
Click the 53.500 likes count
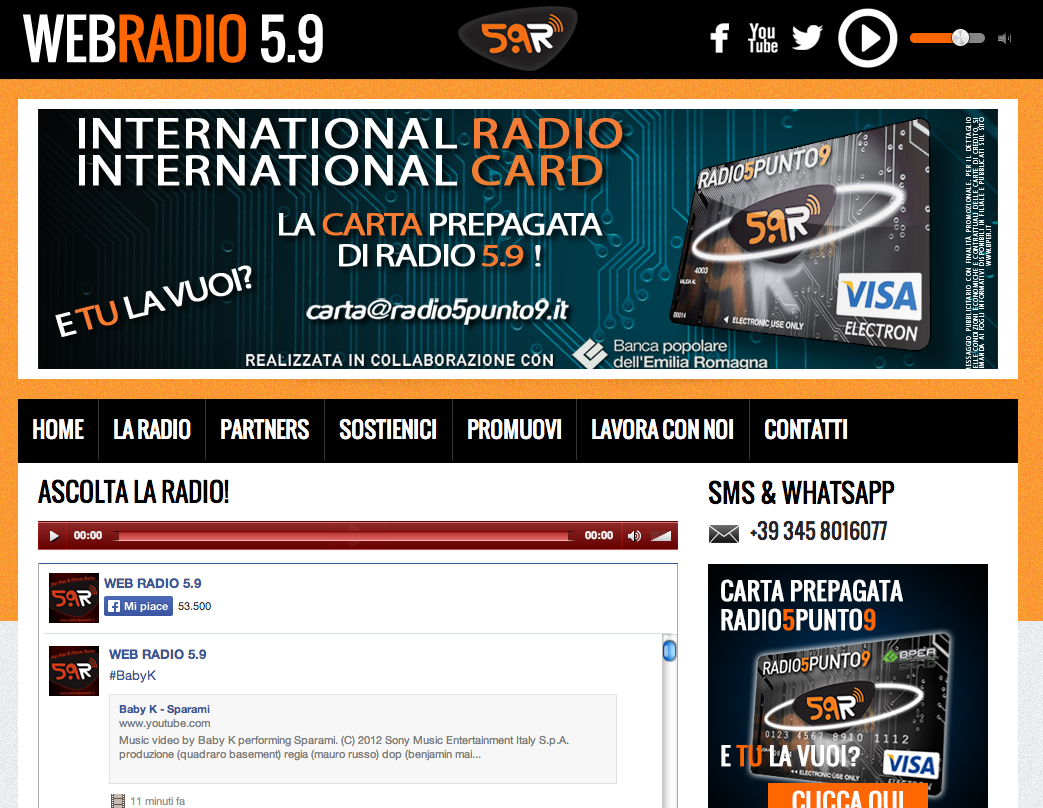point(194,606)
